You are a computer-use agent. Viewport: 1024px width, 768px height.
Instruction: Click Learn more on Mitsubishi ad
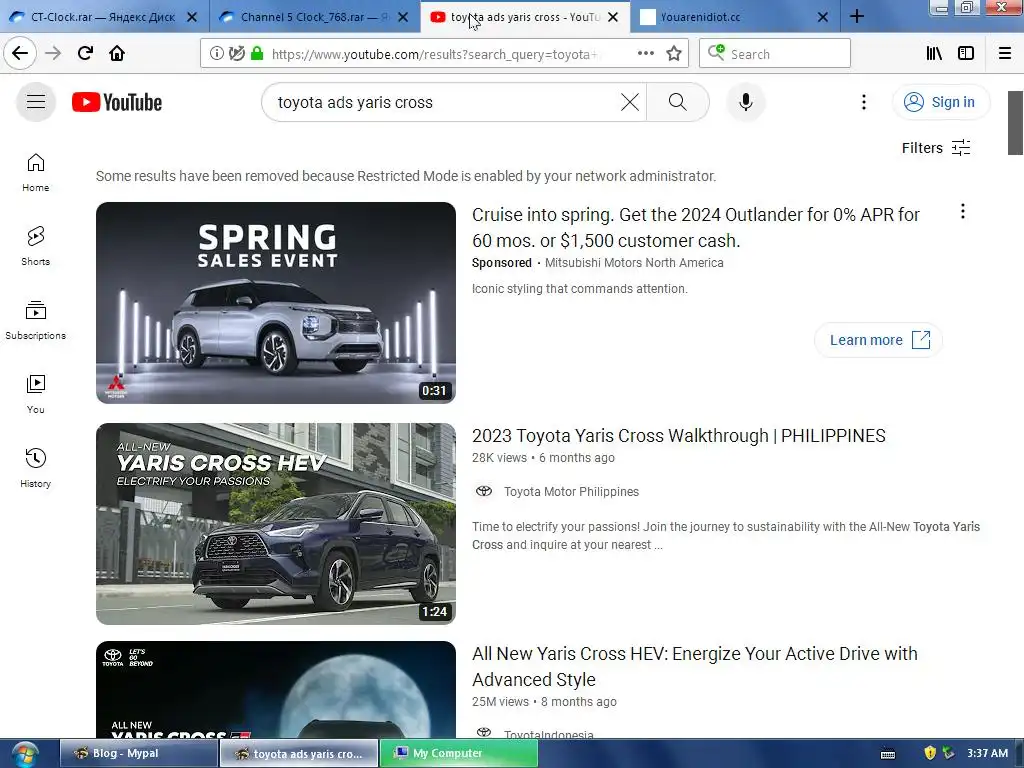878,340
